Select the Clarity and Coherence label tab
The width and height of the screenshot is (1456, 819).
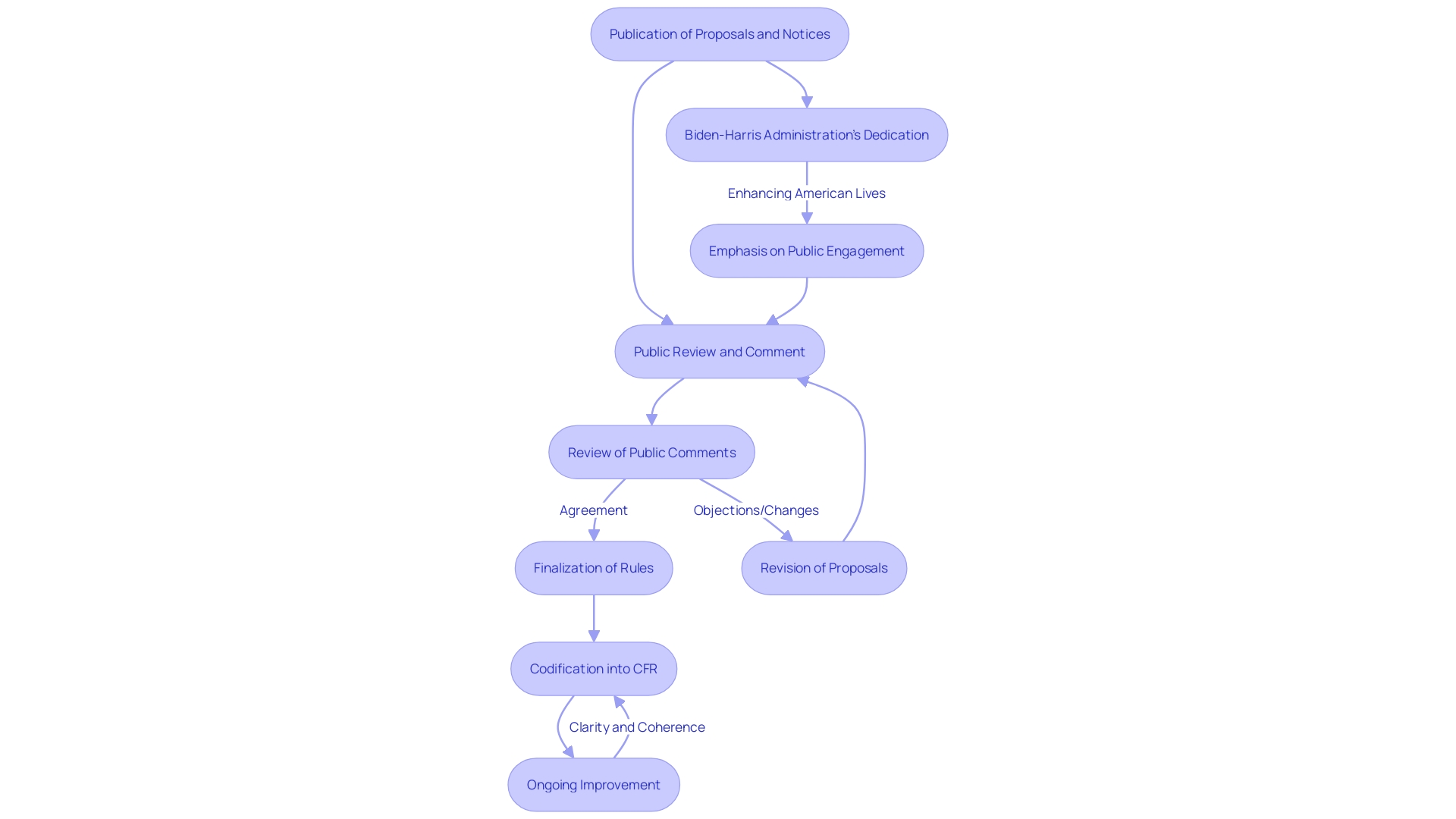click(x=636, y=726)
